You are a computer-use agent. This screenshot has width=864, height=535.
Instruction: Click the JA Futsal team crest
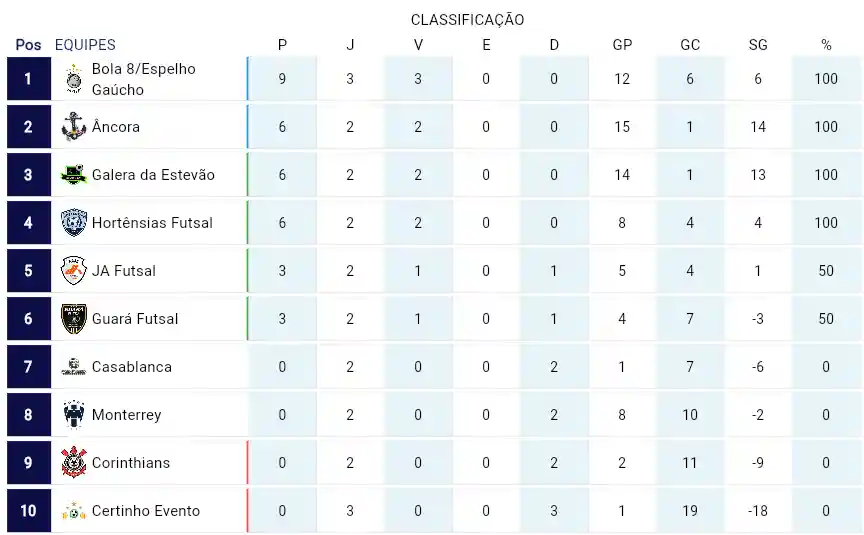(x=73, y=271)
